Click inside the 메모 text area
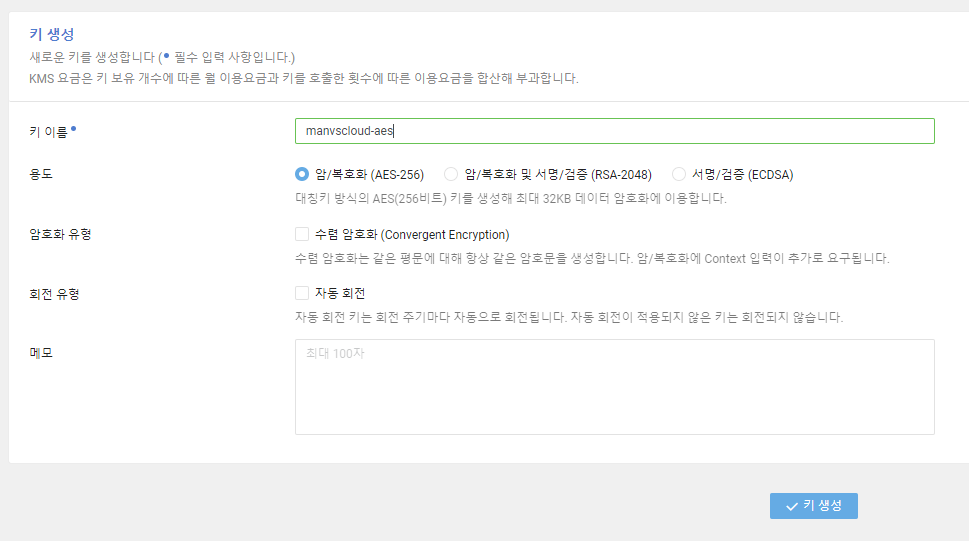The width and height of the screenshot is (969, 541). click(x=614, y=386)
